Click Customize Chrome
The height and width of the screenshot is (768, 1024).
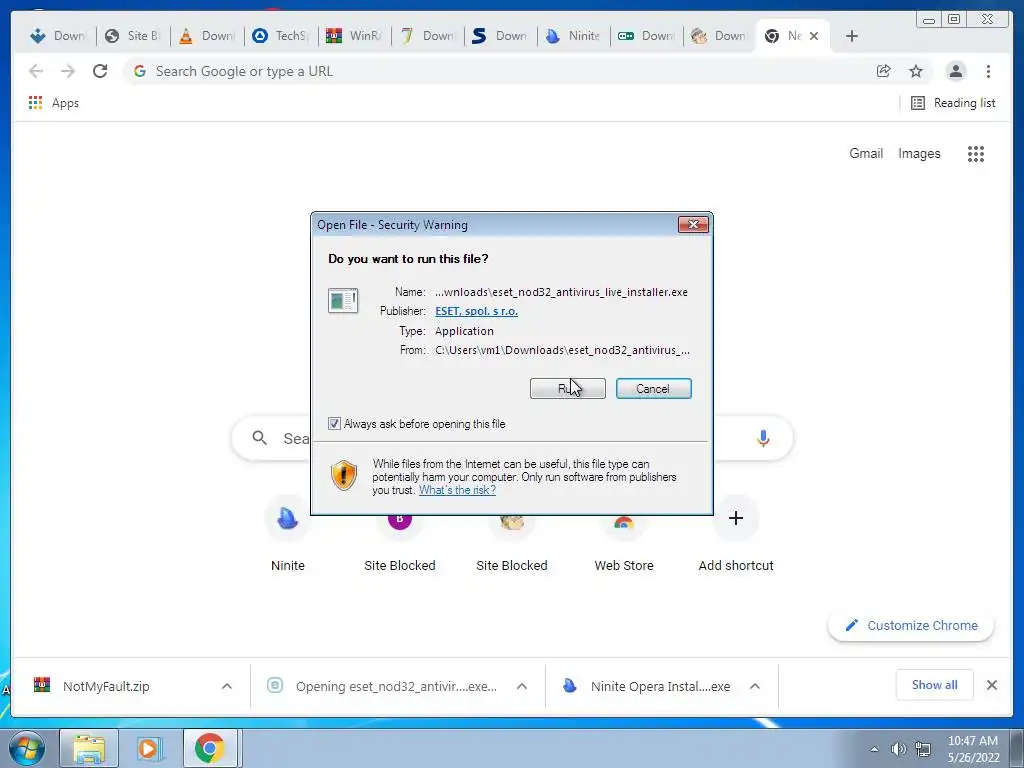[x=910, y=626]
